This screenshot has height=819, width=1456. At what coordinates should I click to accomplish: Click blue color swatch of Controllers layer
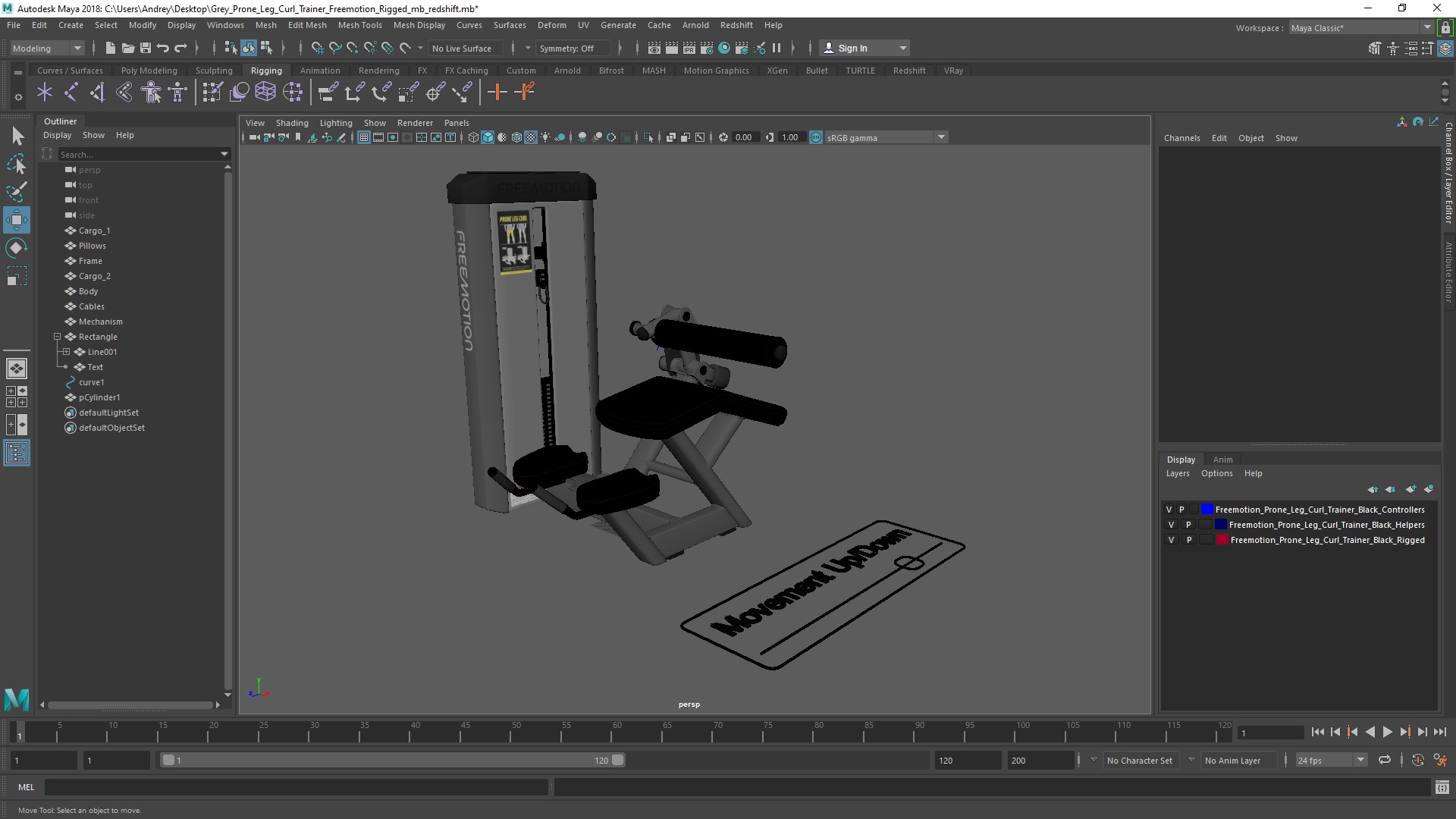[1207, 510]
